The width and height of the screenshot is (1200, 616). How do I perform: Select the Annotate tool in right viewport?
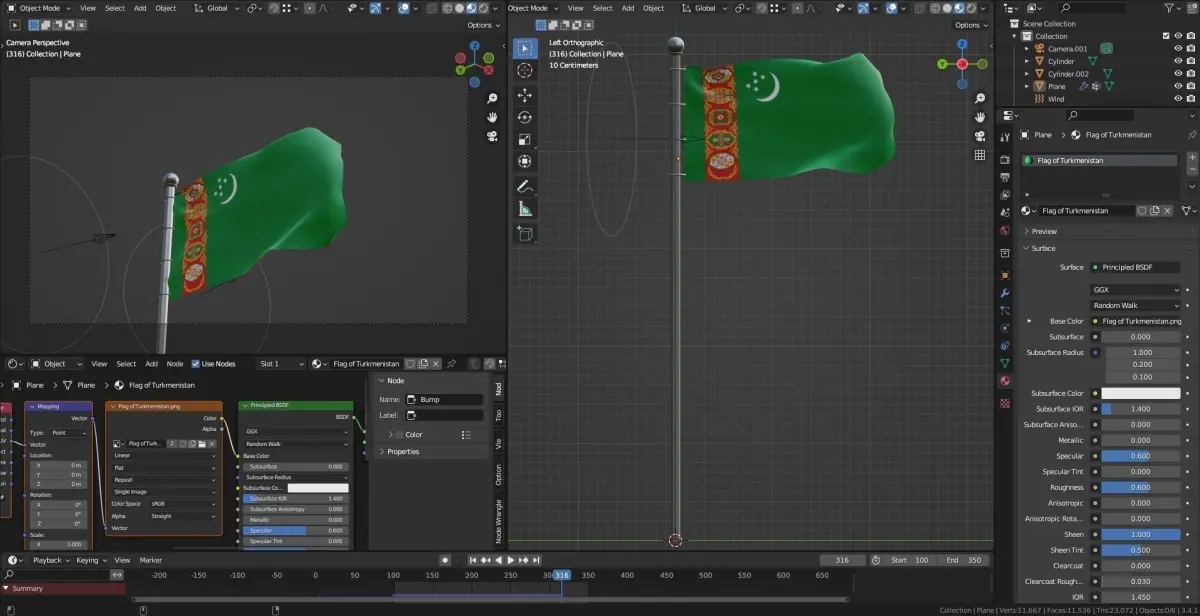(x=525, y=186)
